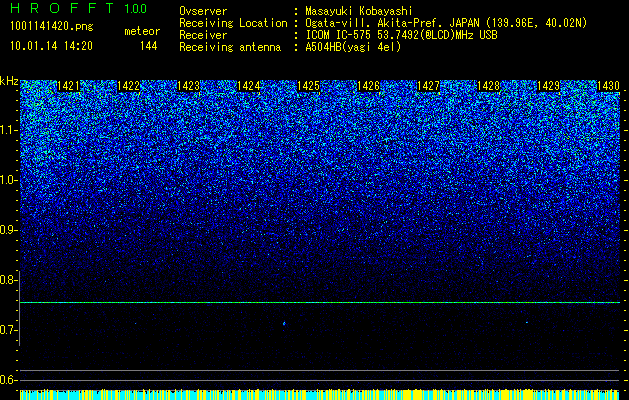Click the 1423 time marker
The image size is (629, 400).
point(188,86)
